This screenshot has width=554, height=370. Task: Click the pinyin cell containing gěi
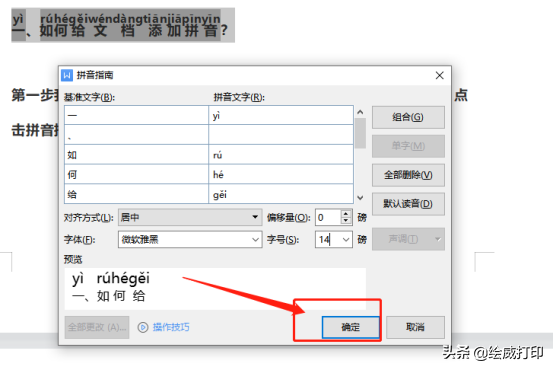point(281,194)
